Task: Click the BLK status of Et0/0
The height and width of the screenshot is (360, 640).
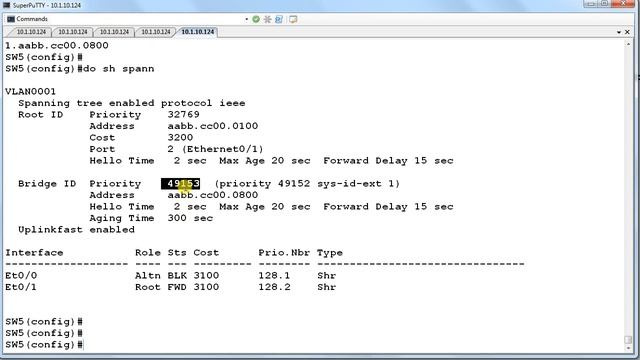Action: 177,276
